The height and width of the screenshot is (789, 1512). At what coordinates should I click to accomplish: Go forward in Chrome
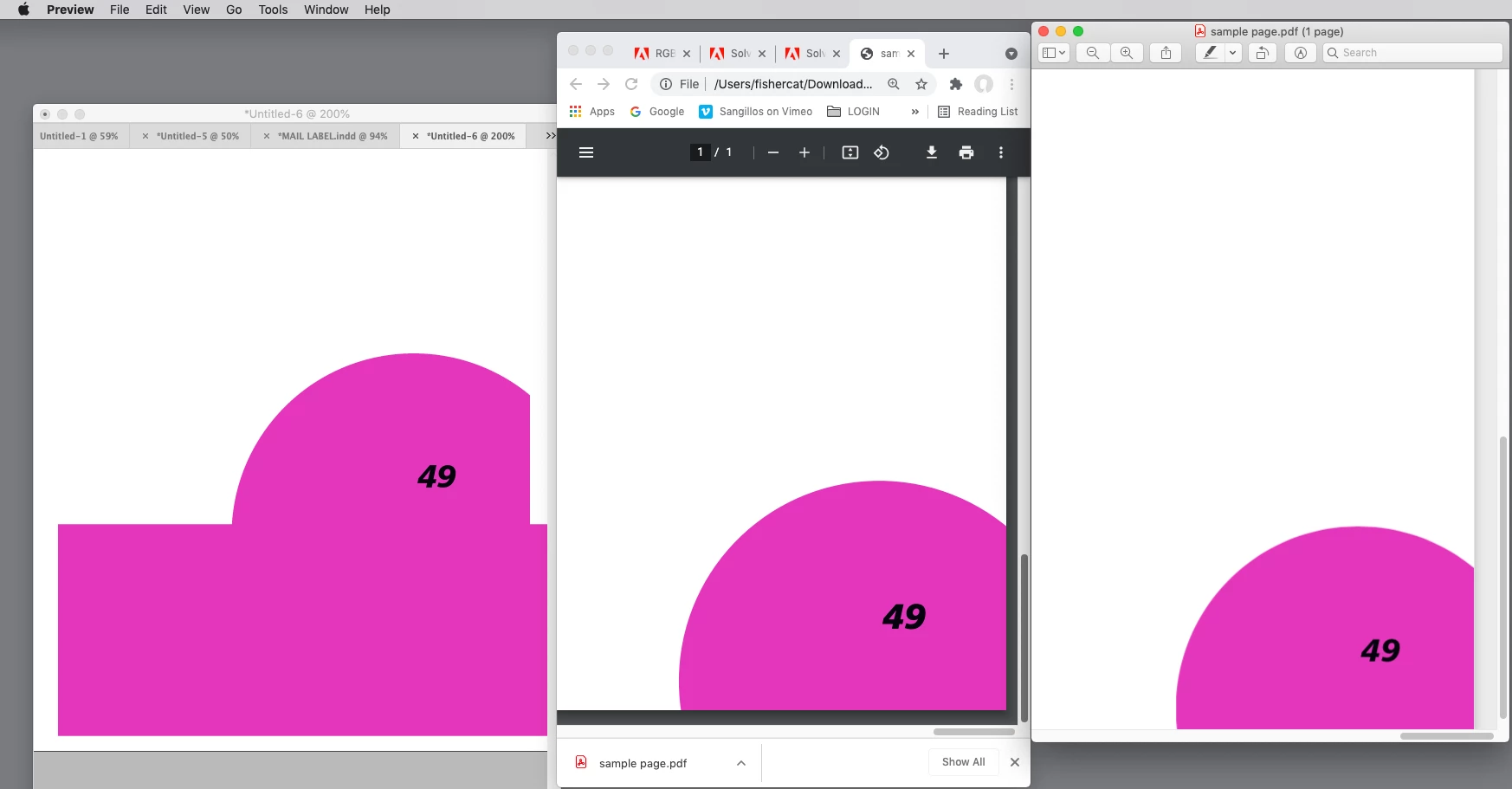coord(604,84)
